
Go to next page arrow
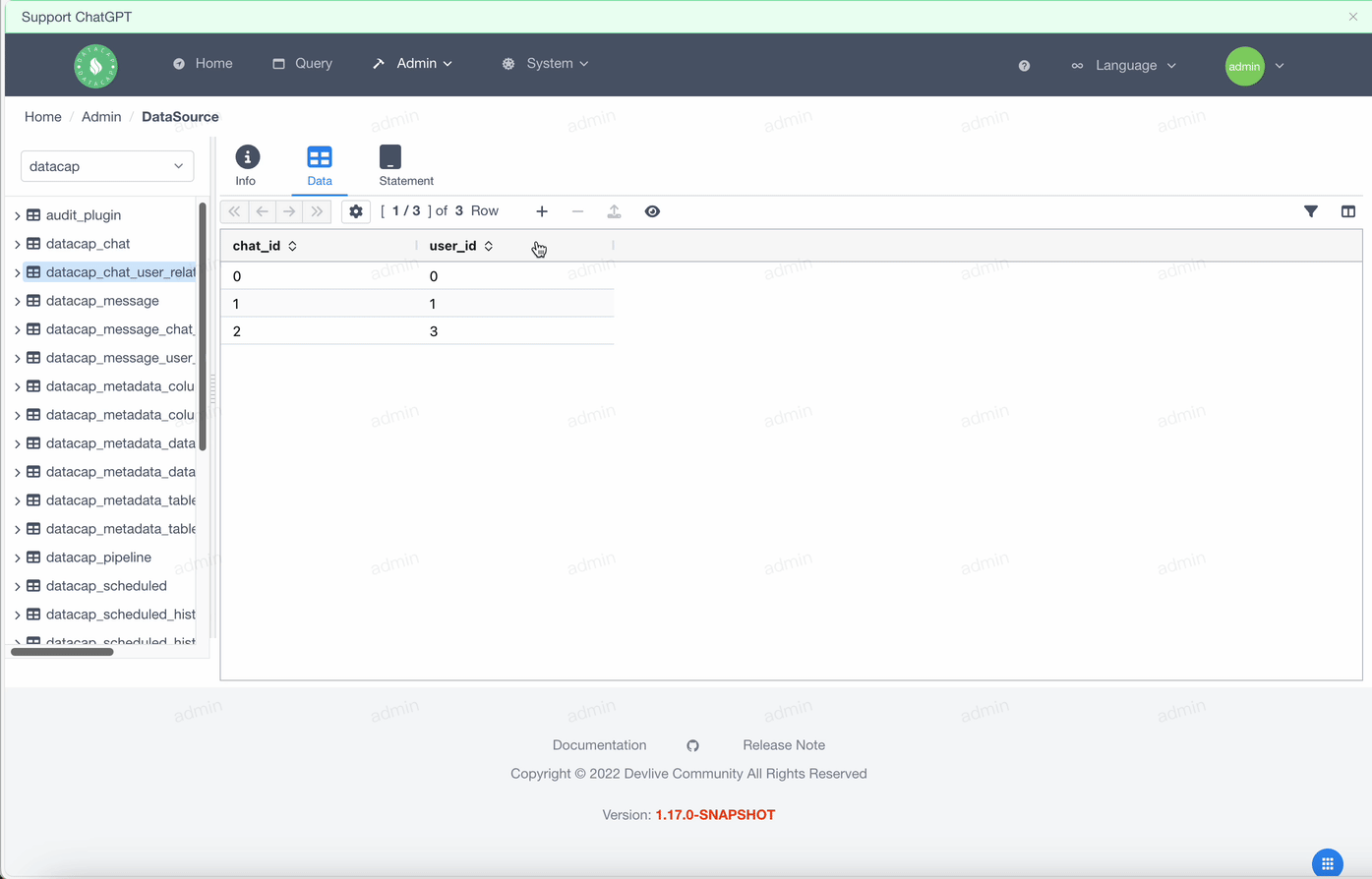[289, 211]
